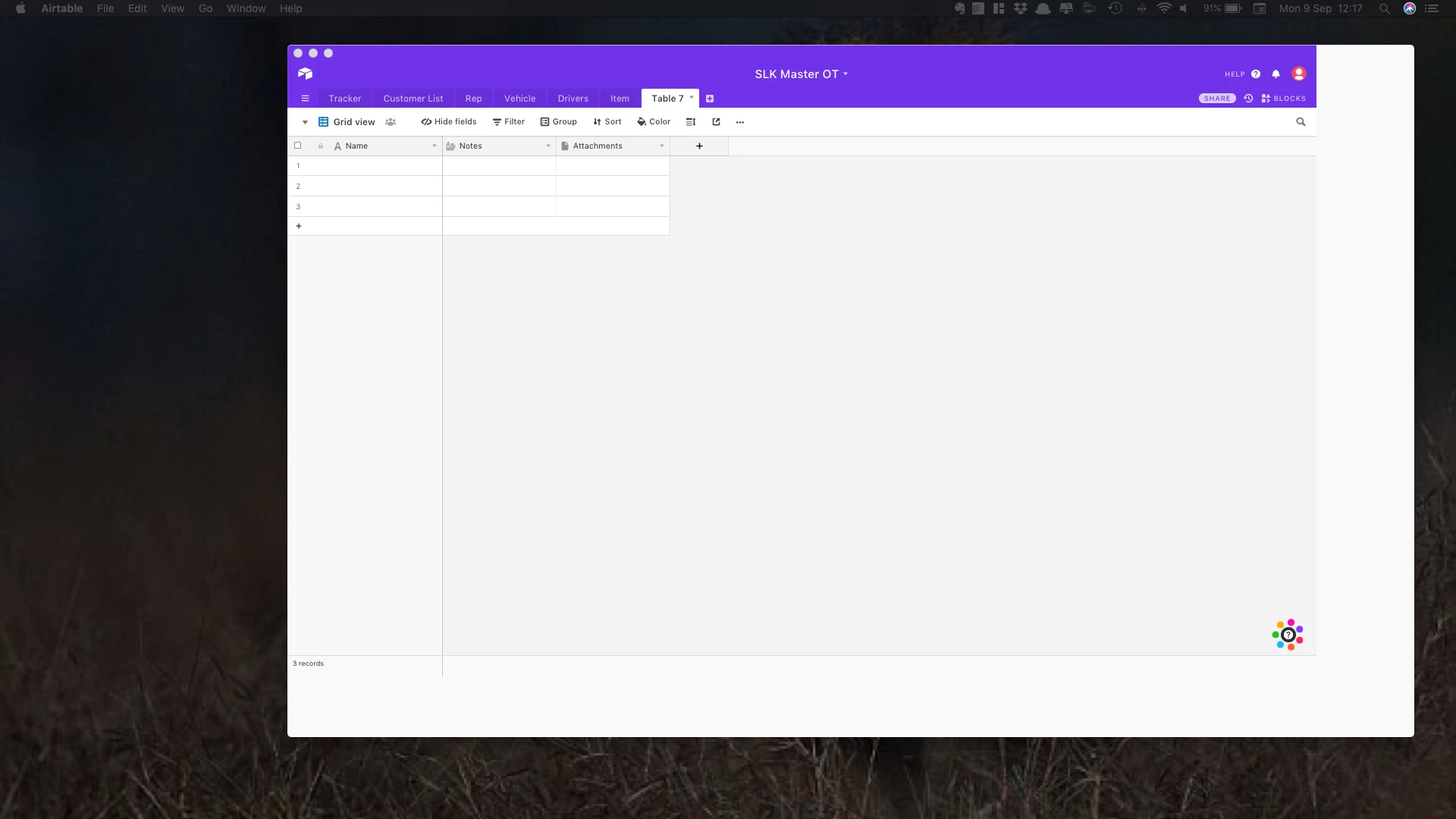Click the SHARE button
The image size is (1456, 819).
click(x=1216, y=99)
